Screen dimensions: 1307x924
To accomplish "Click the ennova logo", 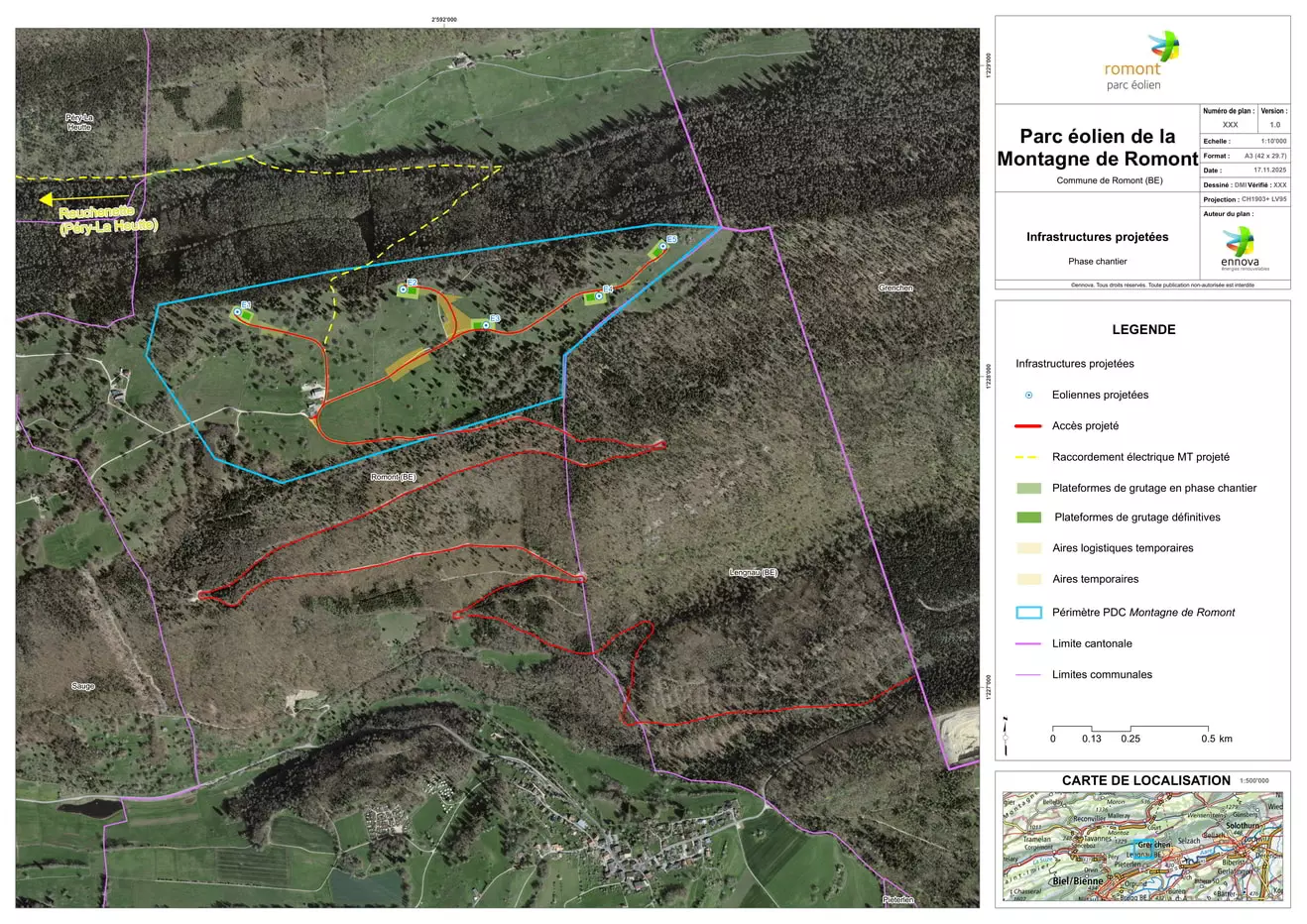I will click(1240, 249).
